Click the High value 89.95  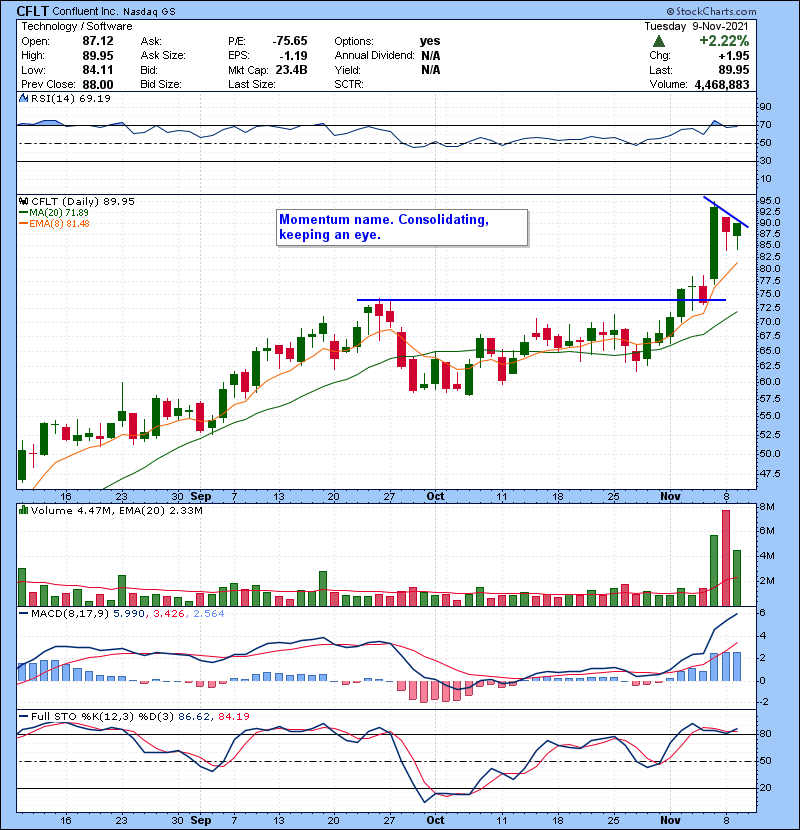click(x=97, y=56)
